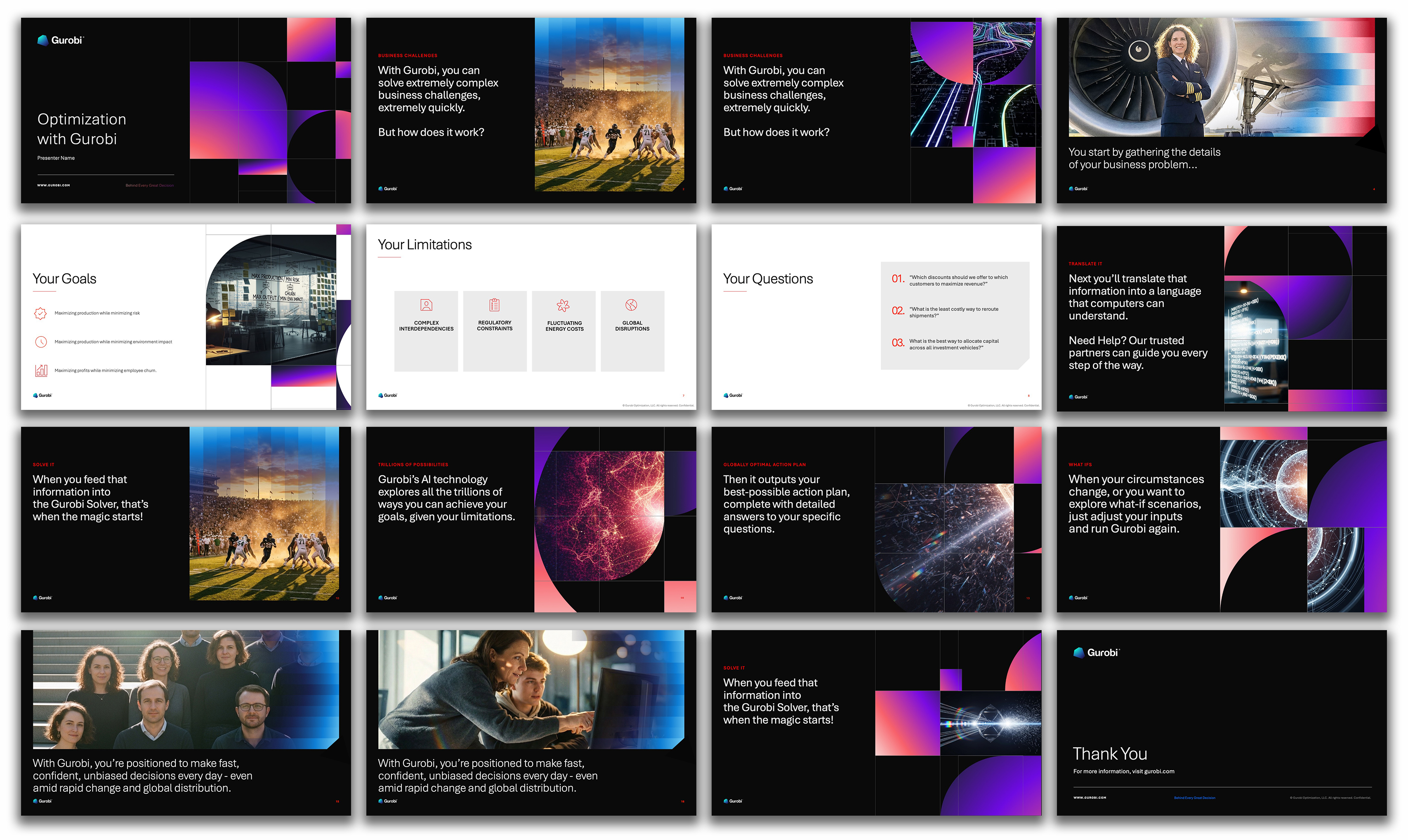This screenshot has width=1408, height=840.
Task: Click the 'FLUCTUATING ENERGY COSTS' label
Action: [564, 326]
